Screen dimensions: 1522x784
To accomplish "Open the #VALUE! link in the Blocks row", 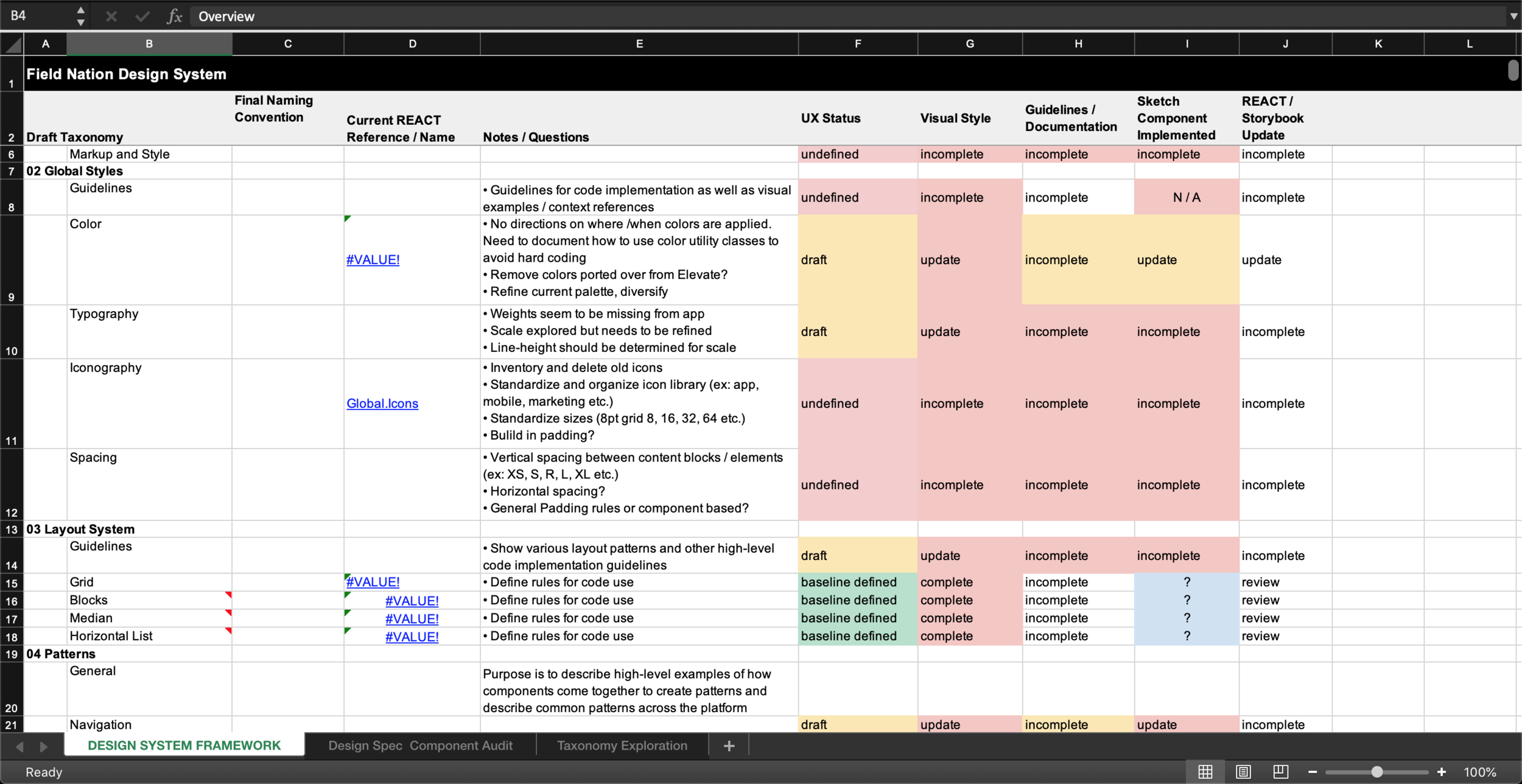I will point(412,601).
